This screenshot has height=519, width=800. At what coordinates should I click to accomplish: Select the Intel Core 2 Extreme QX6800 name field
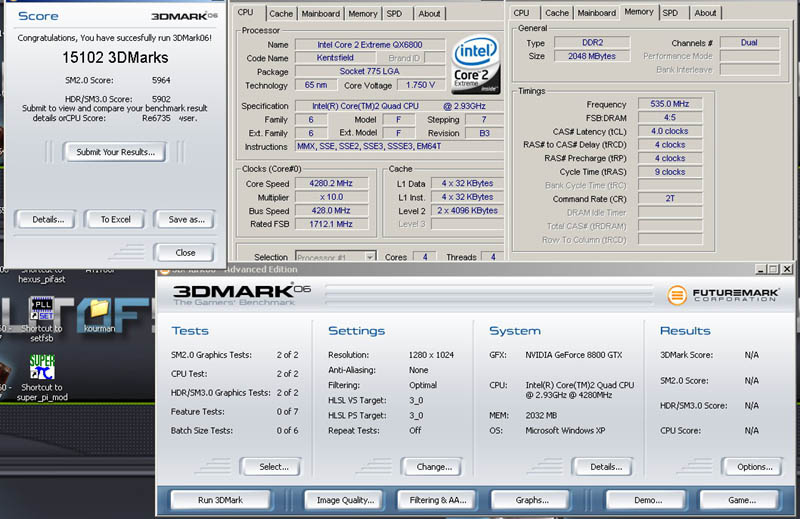(369, 44)
